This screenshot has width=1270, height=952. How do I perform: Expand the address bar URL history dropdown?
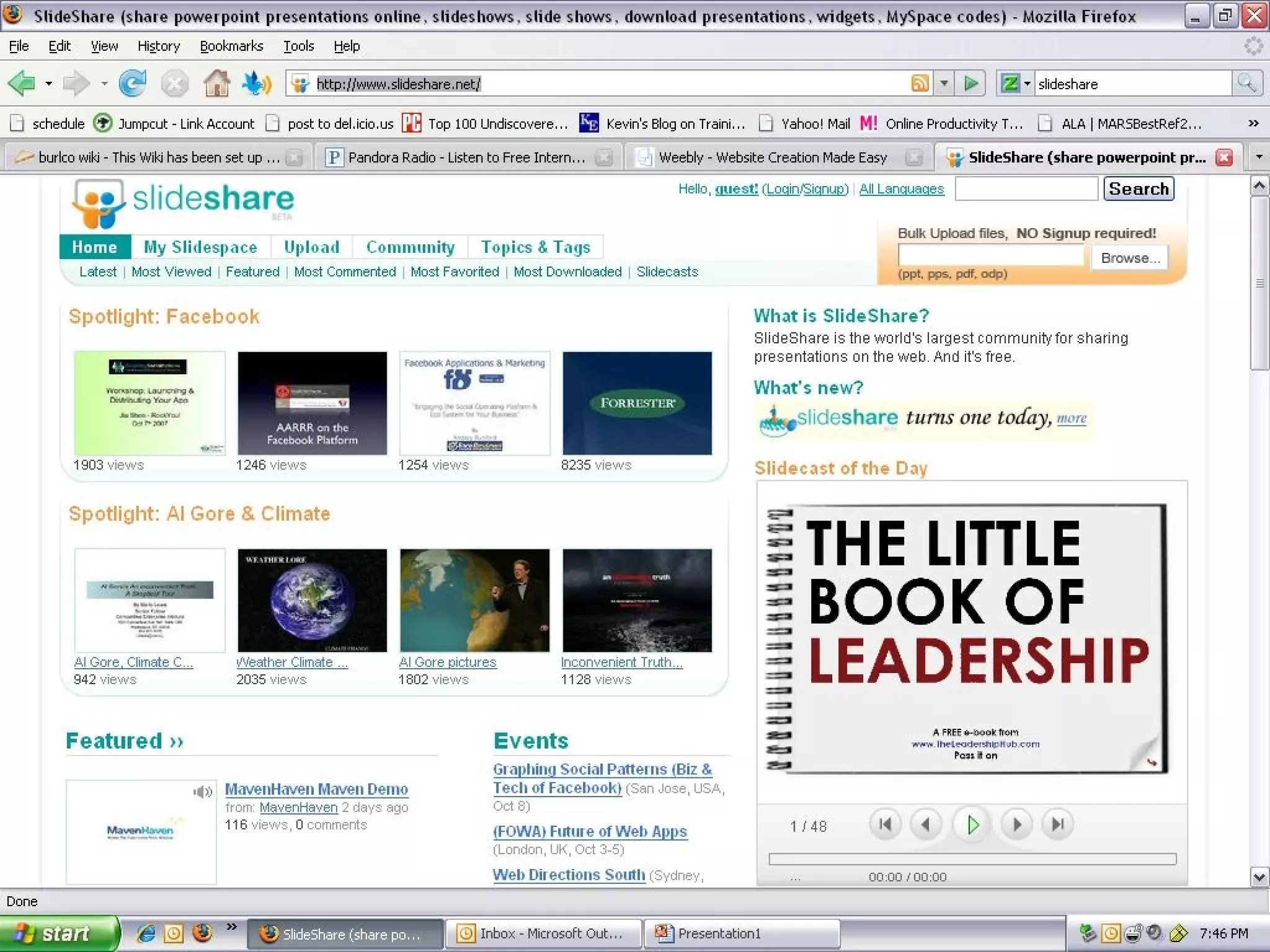(944, 83)
